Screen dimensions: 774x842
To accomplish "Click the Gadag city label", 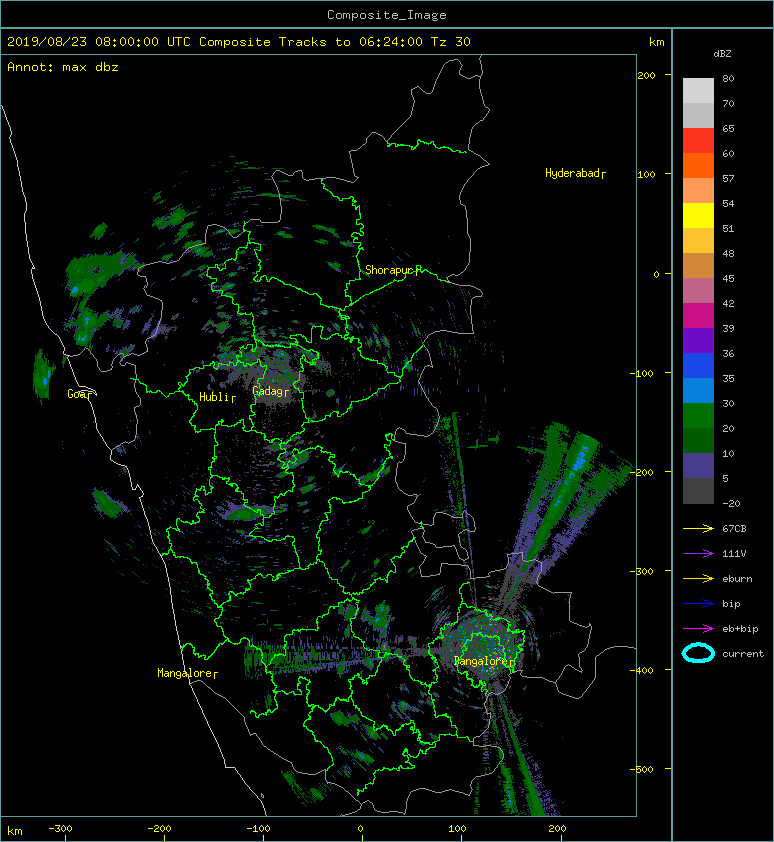I will 271,391.
